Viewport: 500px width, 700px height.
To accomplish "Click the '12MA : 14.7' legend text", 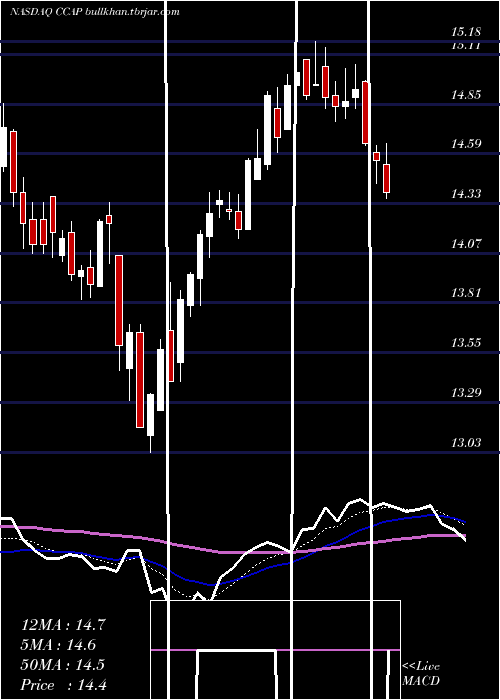I will point(63,625).
